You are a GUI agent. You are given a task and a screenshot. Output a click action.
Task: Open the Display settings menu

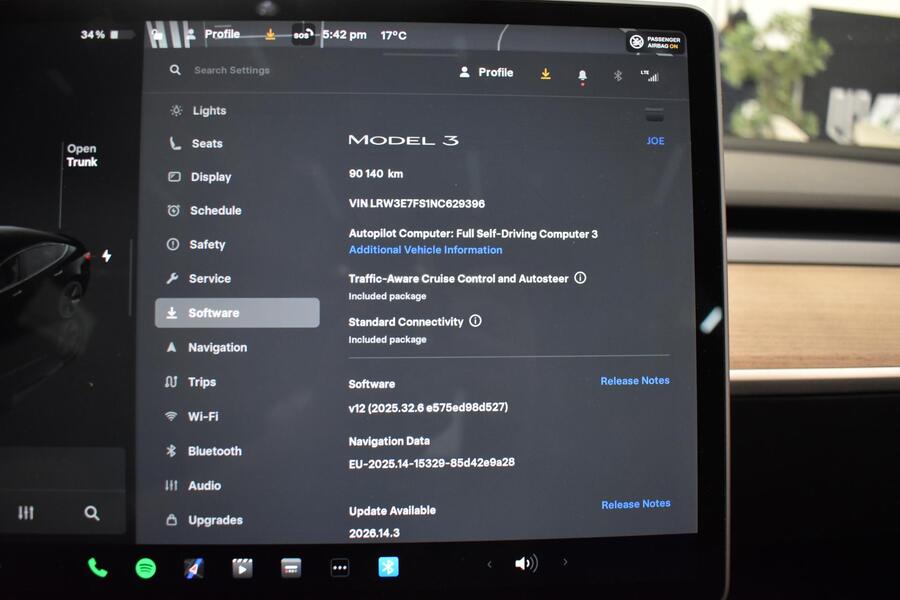click(200, 177)
